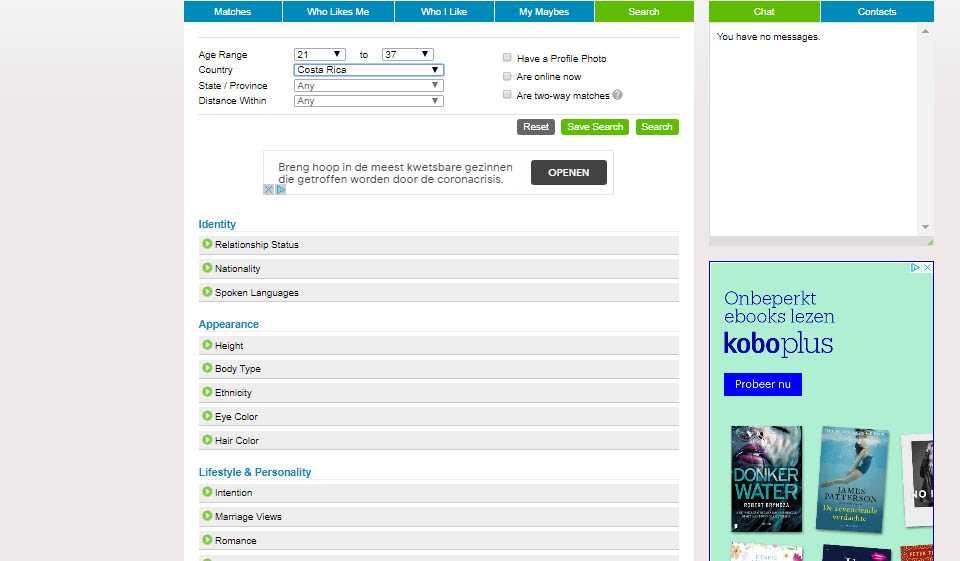The image size is (960, 561).
Task: Check the Are online now option
Action: 508,76
